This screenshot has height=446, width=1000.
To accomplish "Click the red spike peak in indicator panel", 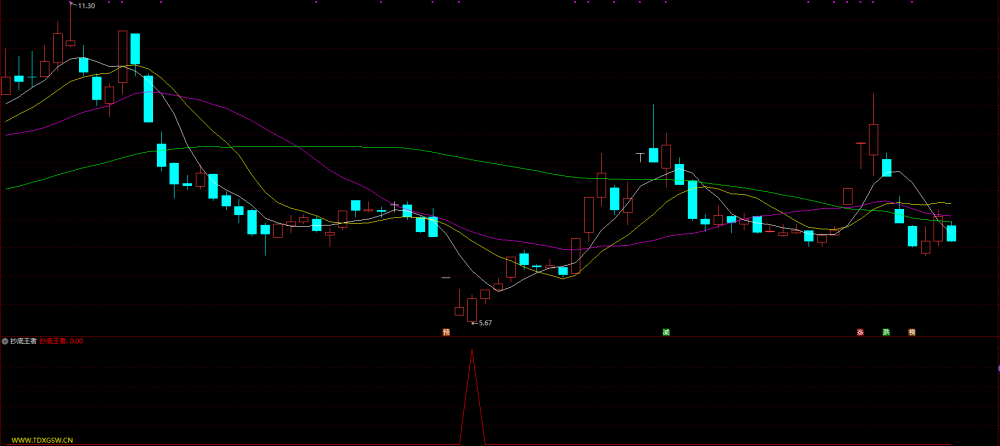I will click(472, 350).
